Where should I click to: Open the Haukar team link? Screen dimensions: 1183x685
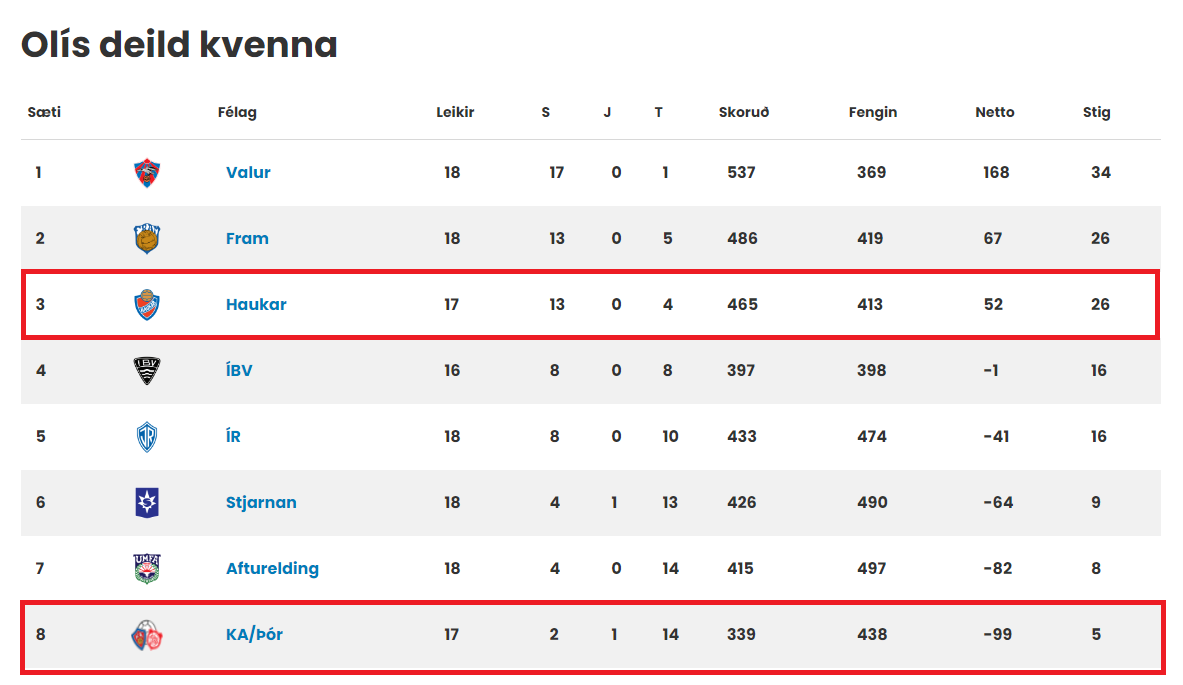pos(257,304)
